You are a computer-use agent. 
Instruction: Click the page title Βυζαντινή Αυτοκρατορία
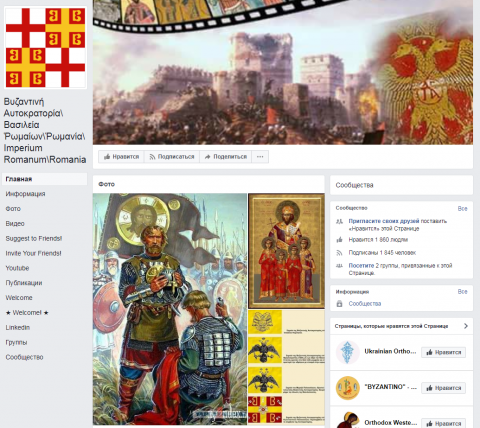click(x=45, y=131)
